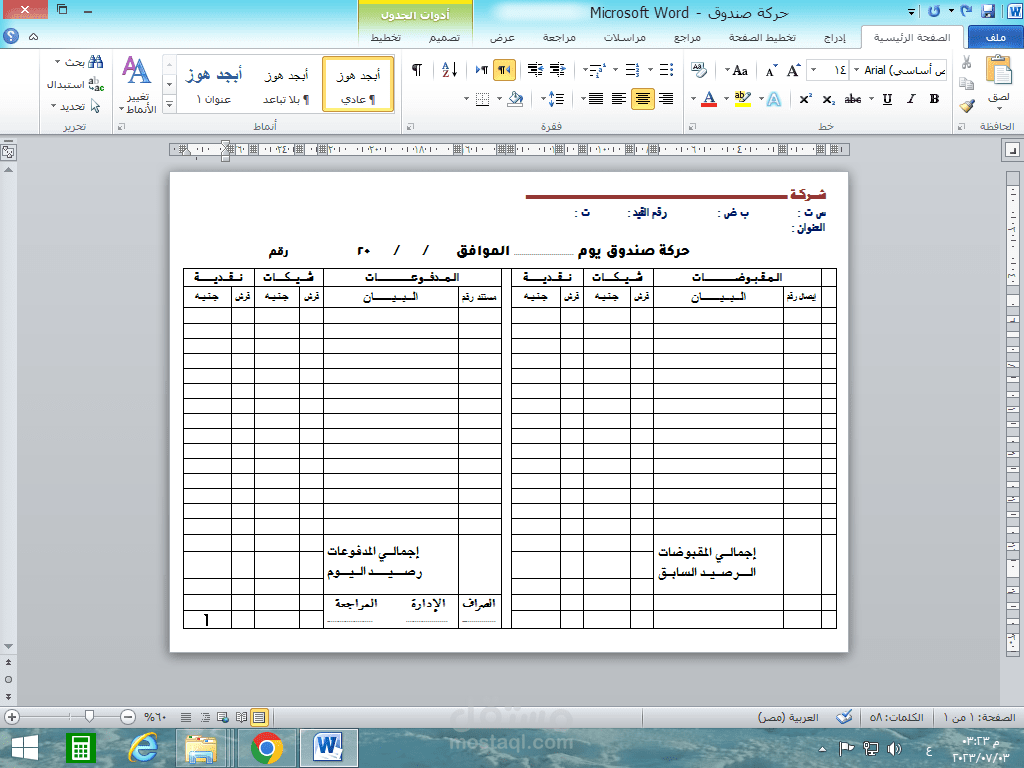The height and width of the screenshot is (768, 1024).
Task: Toggle show paragraph marks (¶)
Action: tap(417, 70)
